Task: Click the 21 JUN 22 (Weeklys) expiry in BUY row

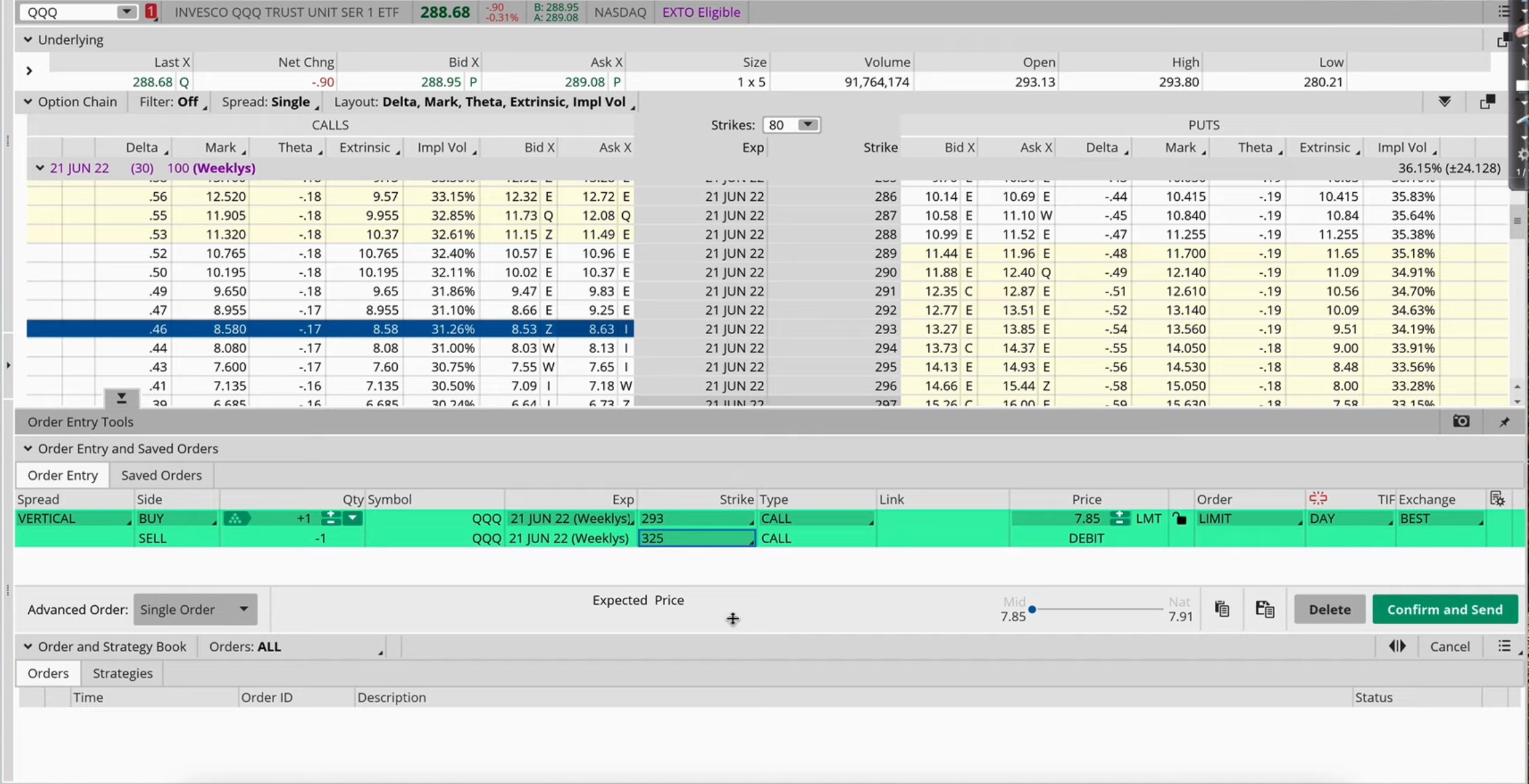Action: click(571, 518)
